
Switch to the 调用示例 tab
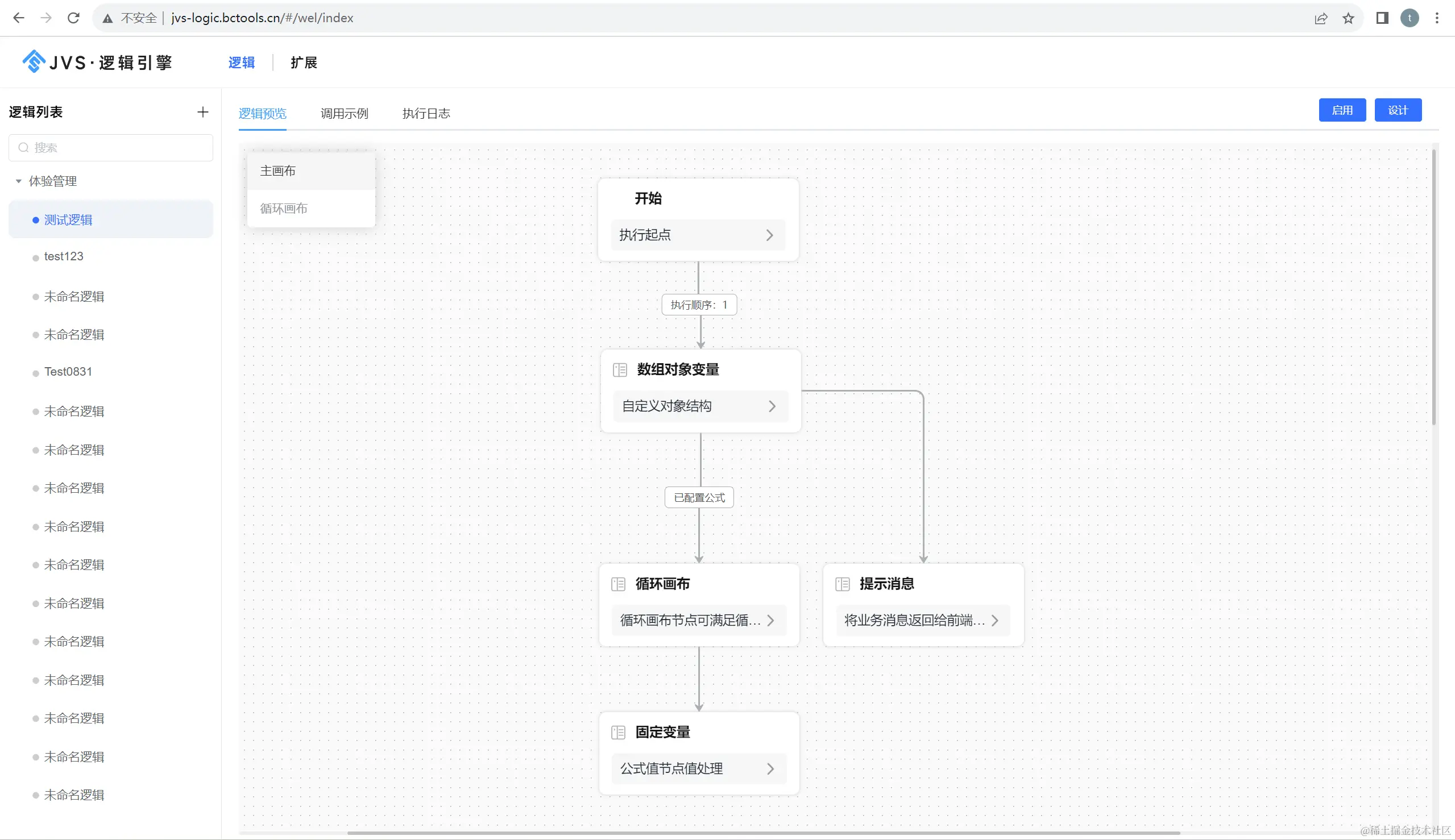(x=344, y=113)
